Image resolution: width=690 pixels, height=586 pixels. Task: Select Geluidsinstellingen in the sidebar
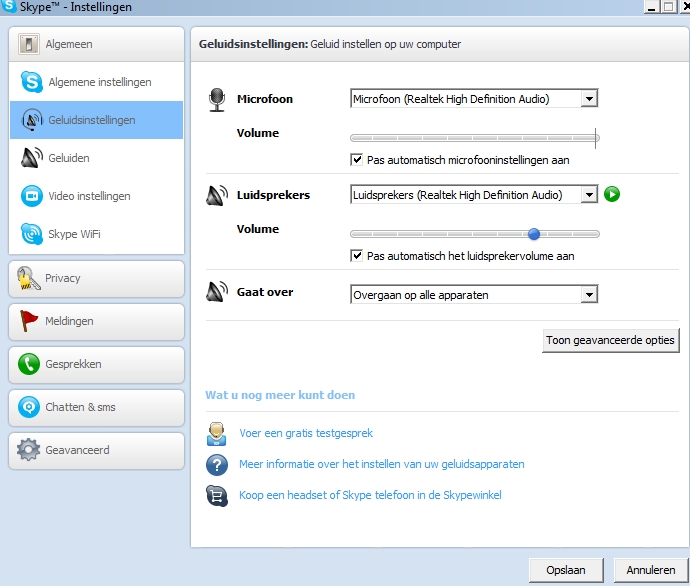coord(96,120)
